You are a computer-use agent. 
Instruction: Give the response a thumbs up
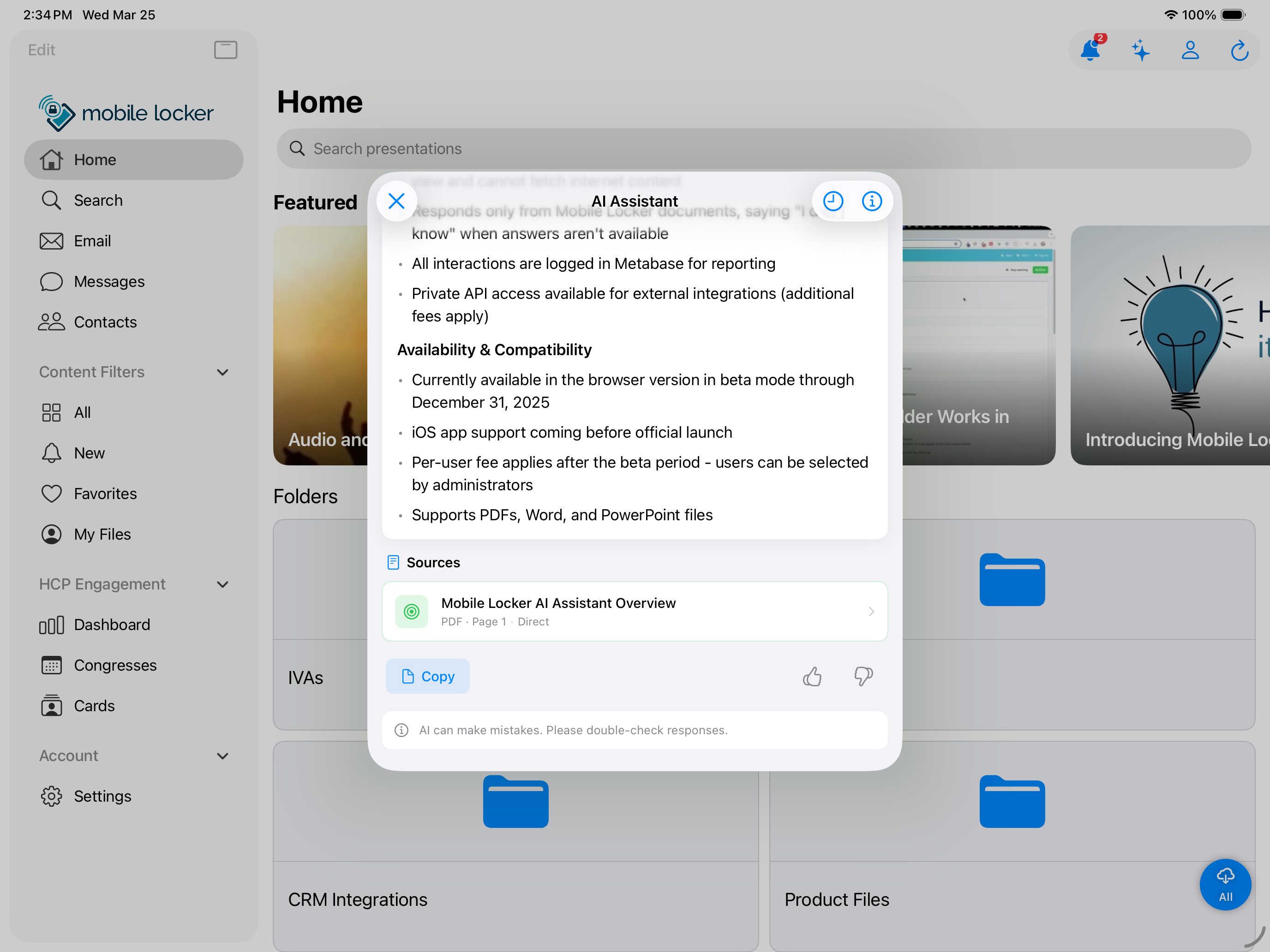(812, 677)
